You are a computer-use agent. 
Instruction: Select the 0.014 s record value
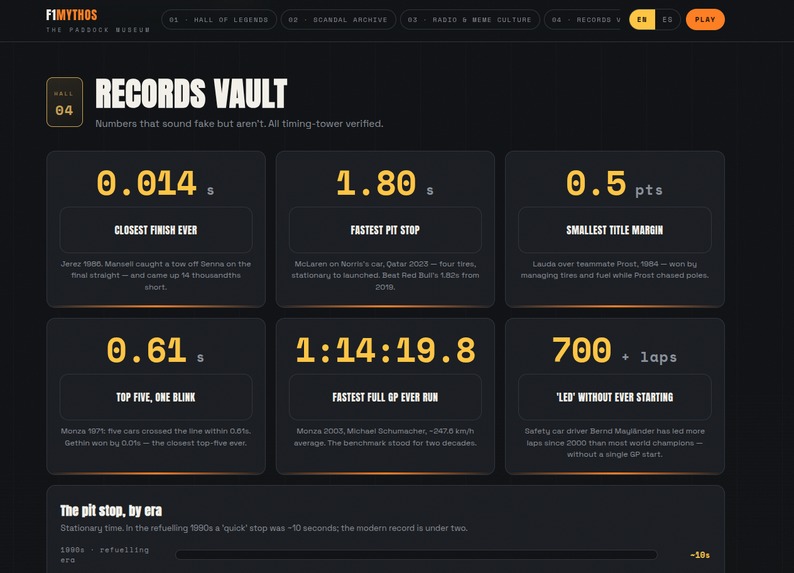pyautogui.click(x=155, y=183)
